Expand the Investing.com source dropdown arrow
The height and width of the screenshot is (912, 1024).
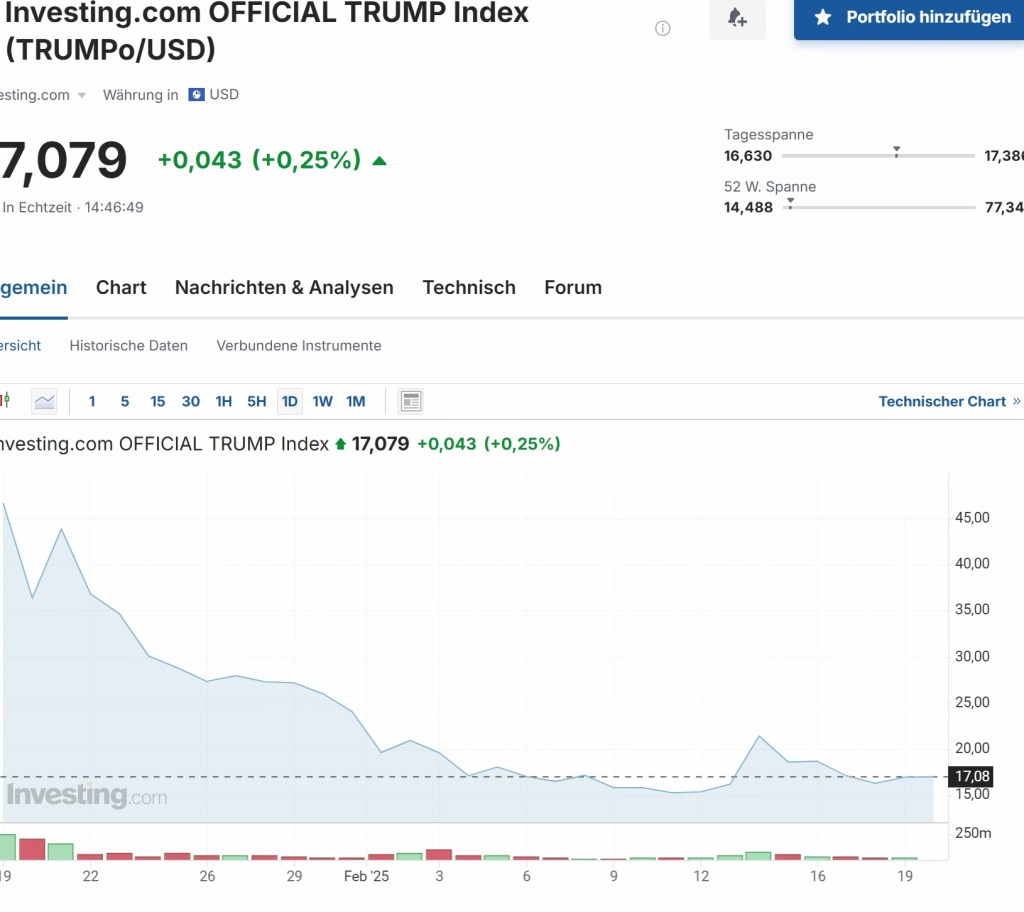(82, 96)
